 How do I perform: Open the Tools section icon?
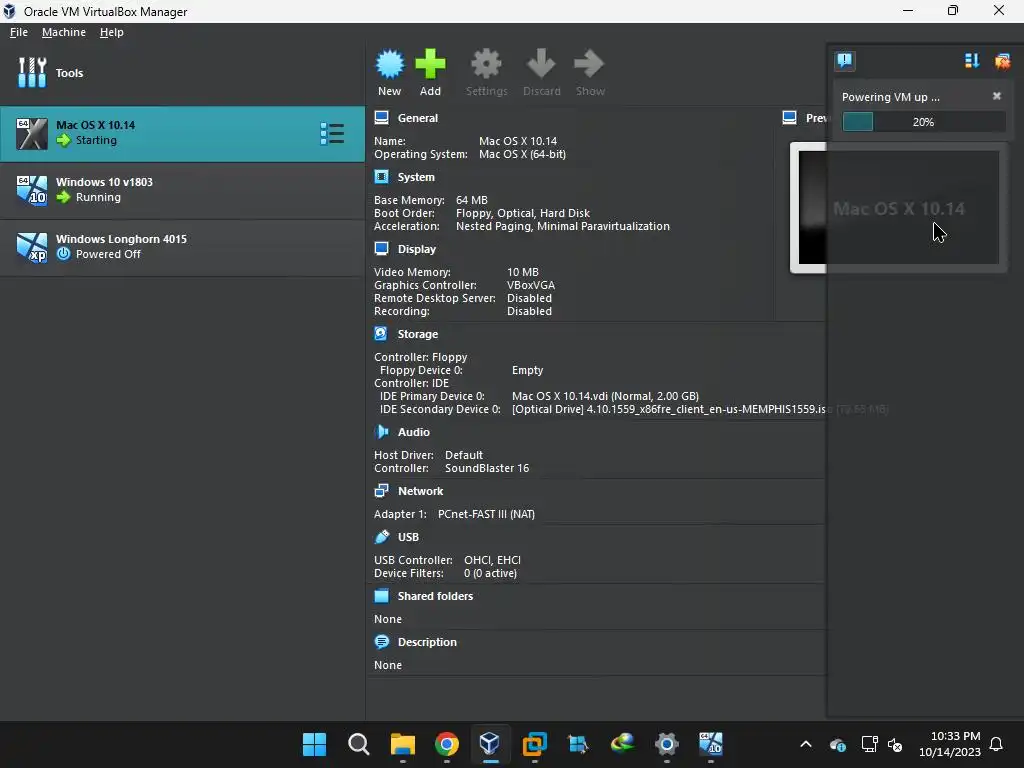point(32,72)
